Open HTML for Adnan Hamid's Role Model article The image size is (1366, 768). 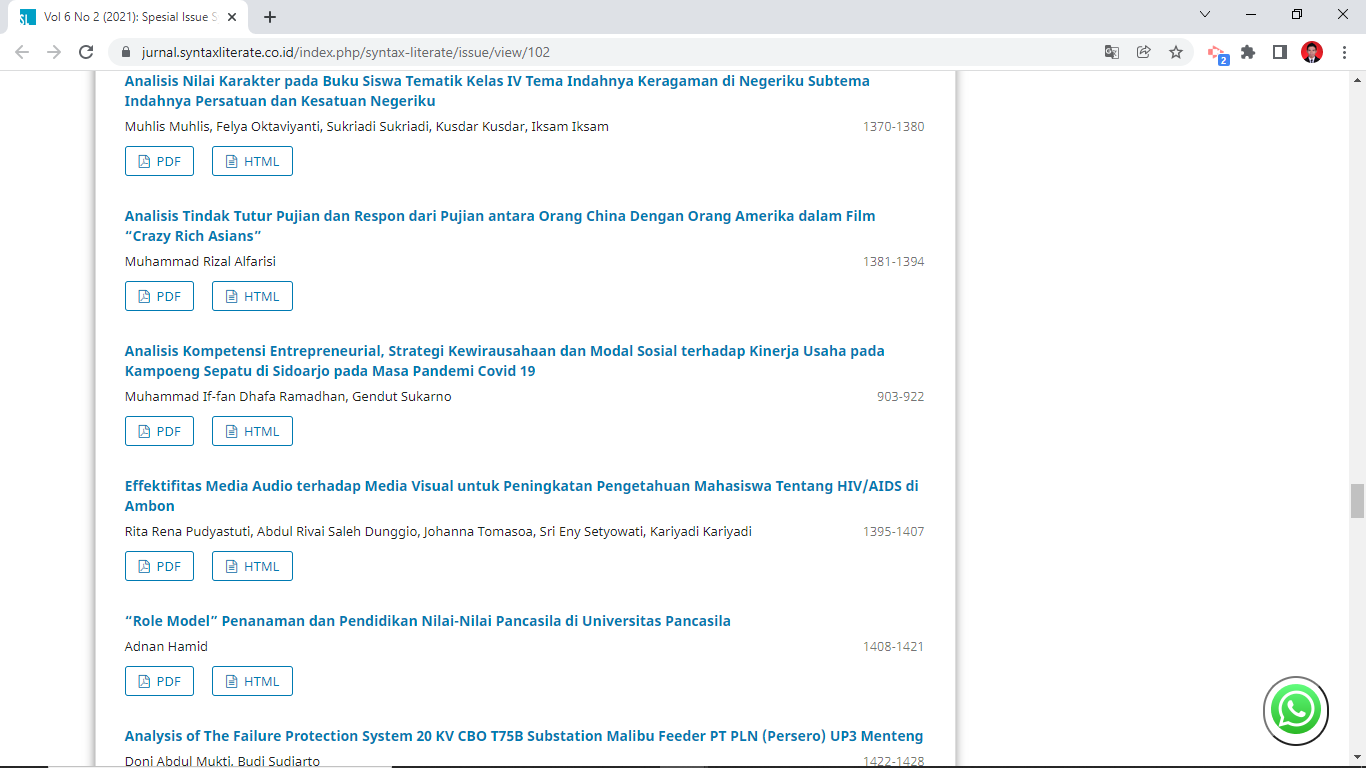(x=252, y=681)
